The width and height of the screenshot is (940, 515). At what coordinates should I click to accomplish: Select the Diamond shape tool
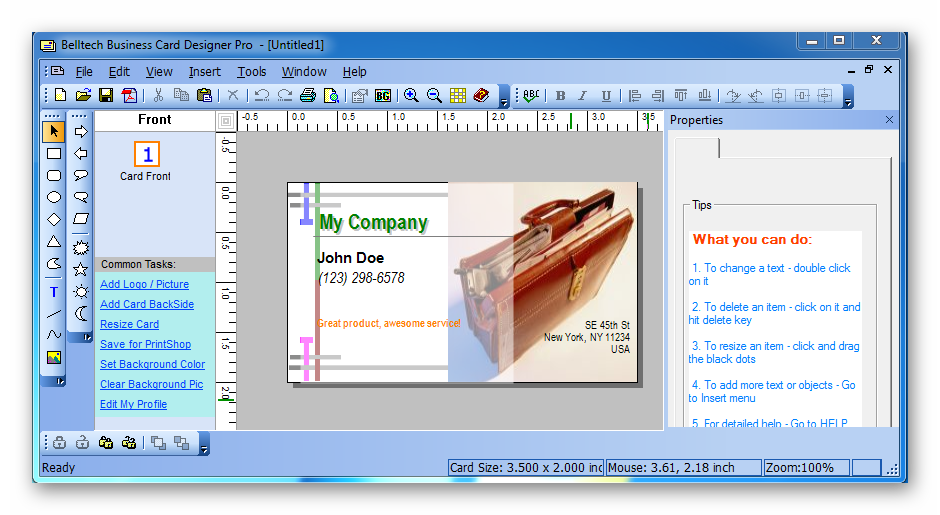tap(54, 219)
